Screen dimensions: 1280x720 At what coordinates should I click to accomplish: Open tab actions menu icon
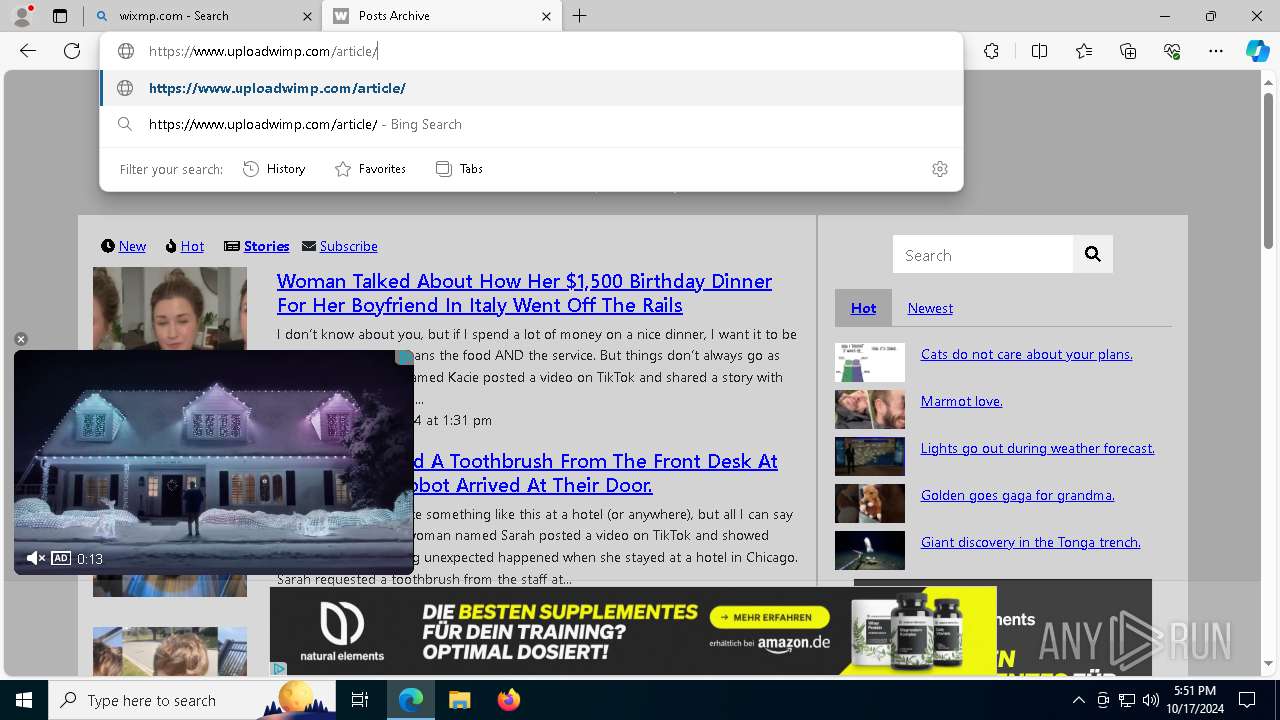(60, 16)
